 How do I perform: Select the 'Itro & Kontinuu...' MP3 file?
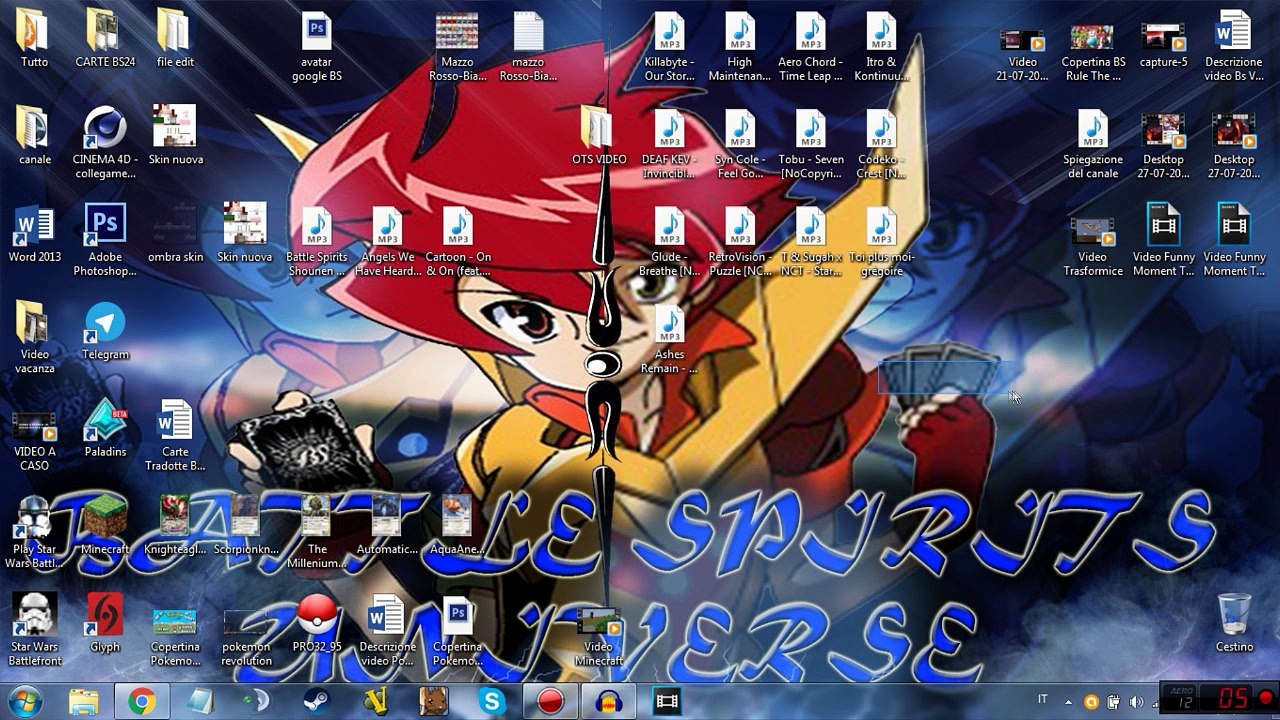(880, 32)
